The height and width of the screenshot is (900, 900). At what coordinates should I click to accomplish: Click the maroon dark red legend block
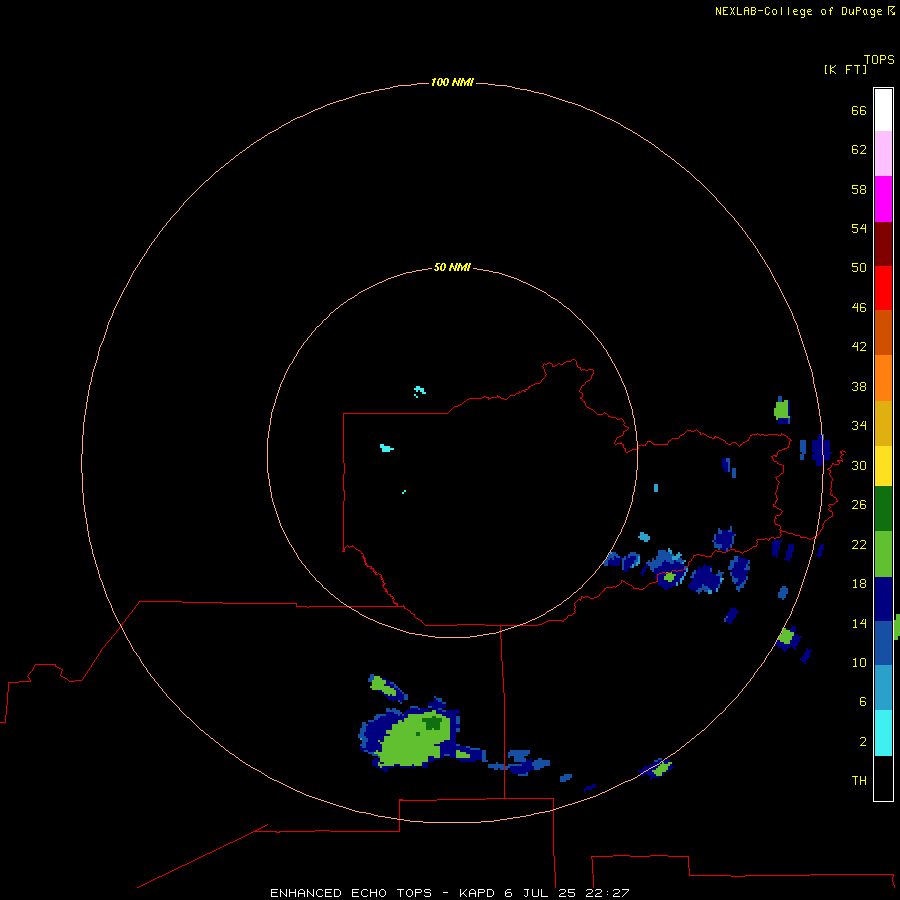(x=883, y=243)
